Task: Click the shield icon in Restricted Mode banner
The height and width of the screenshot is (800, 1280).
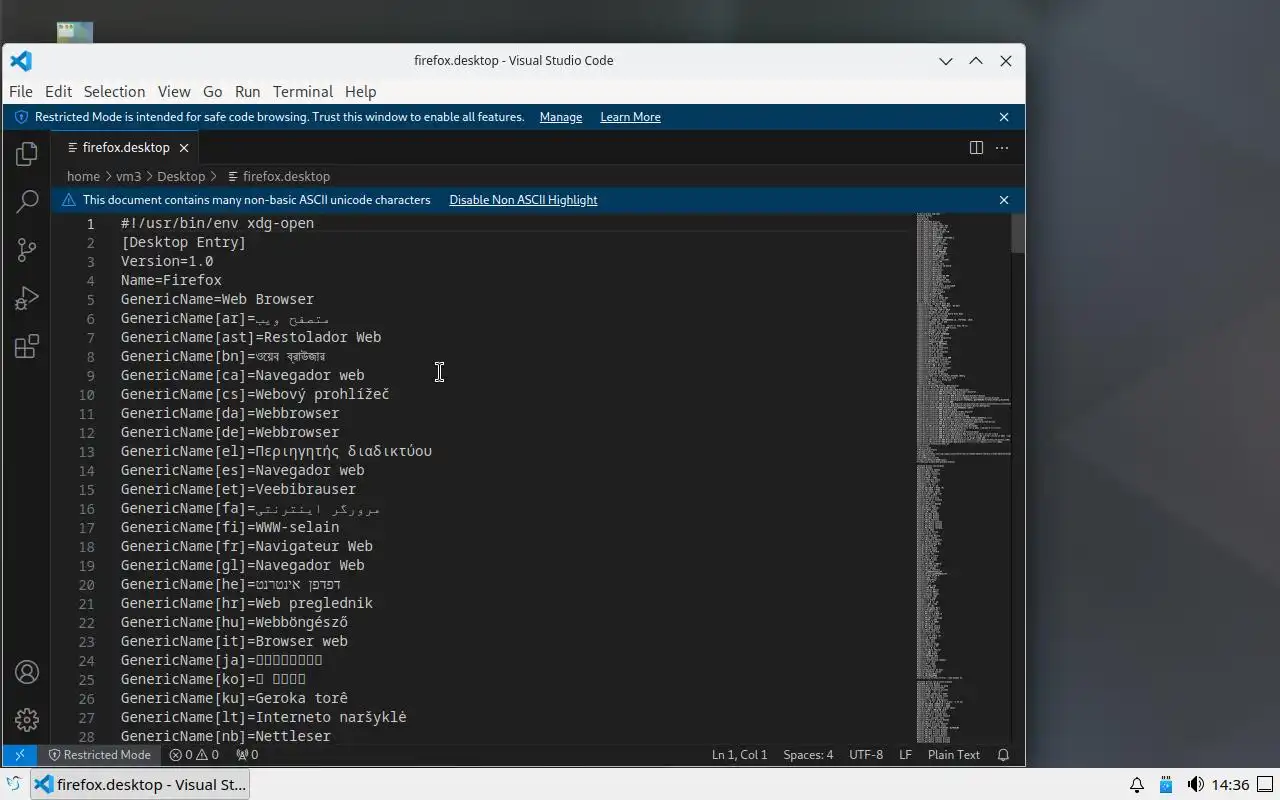Action: click(21, 117)
